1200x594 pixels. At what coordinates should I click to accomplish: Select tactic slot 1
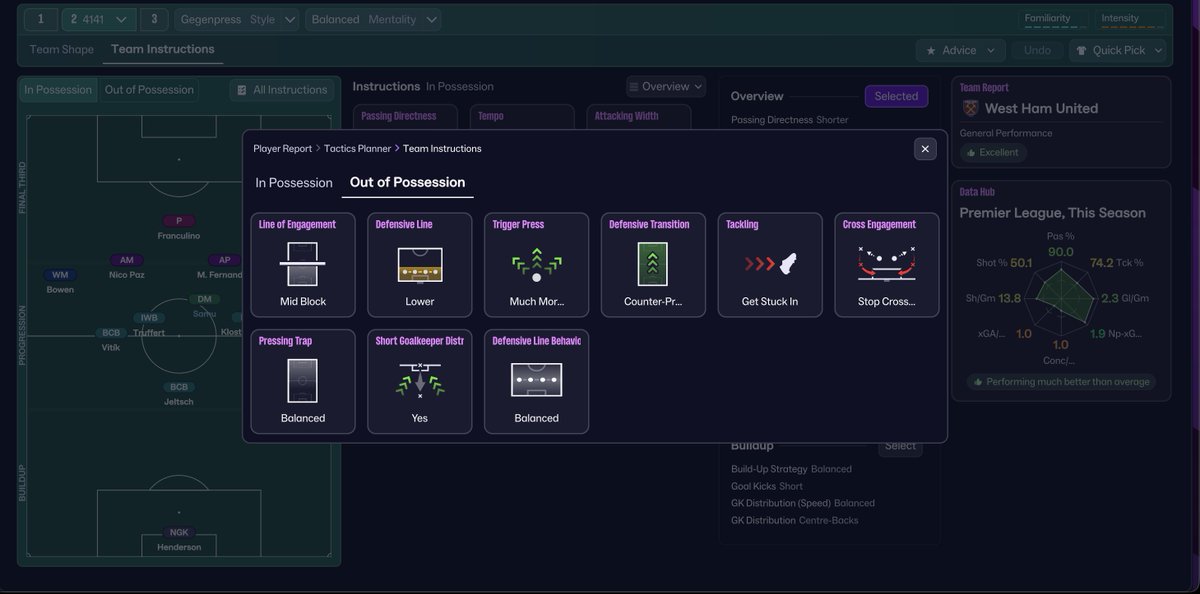pos(41,19)
